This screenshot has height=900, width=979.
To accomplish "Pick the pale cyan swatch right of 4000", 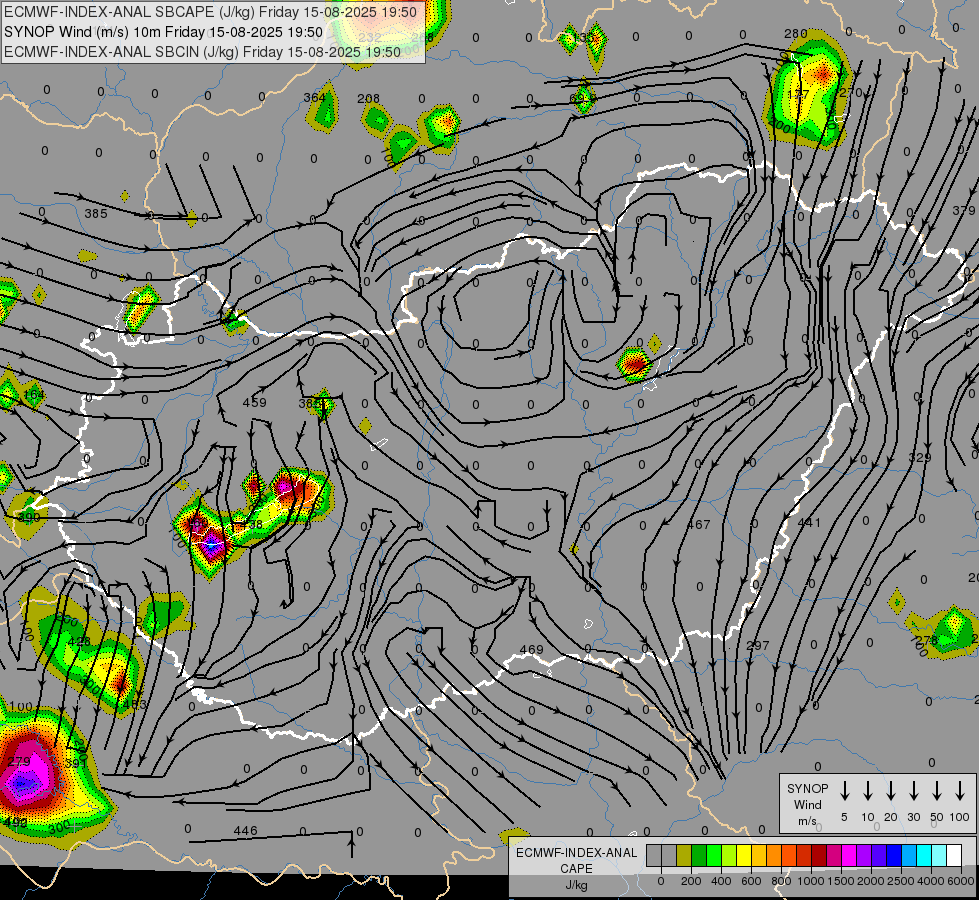I will pos(939,855).
